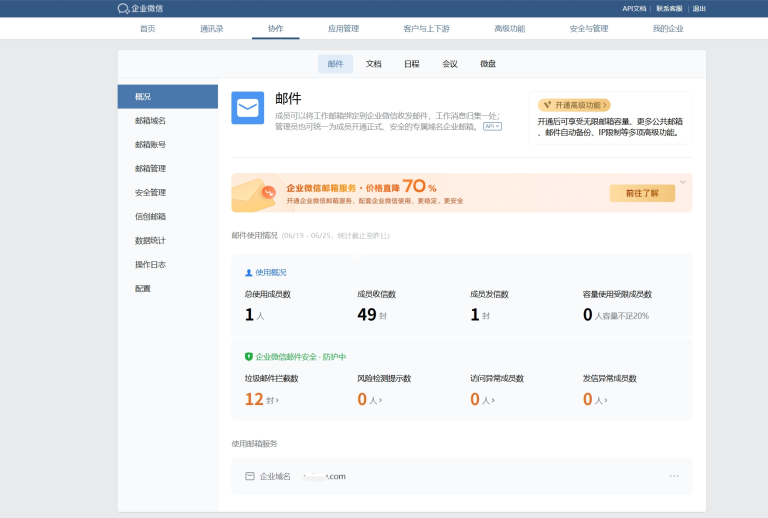Click the 开通高级功能 button

(x=574, y=104)
